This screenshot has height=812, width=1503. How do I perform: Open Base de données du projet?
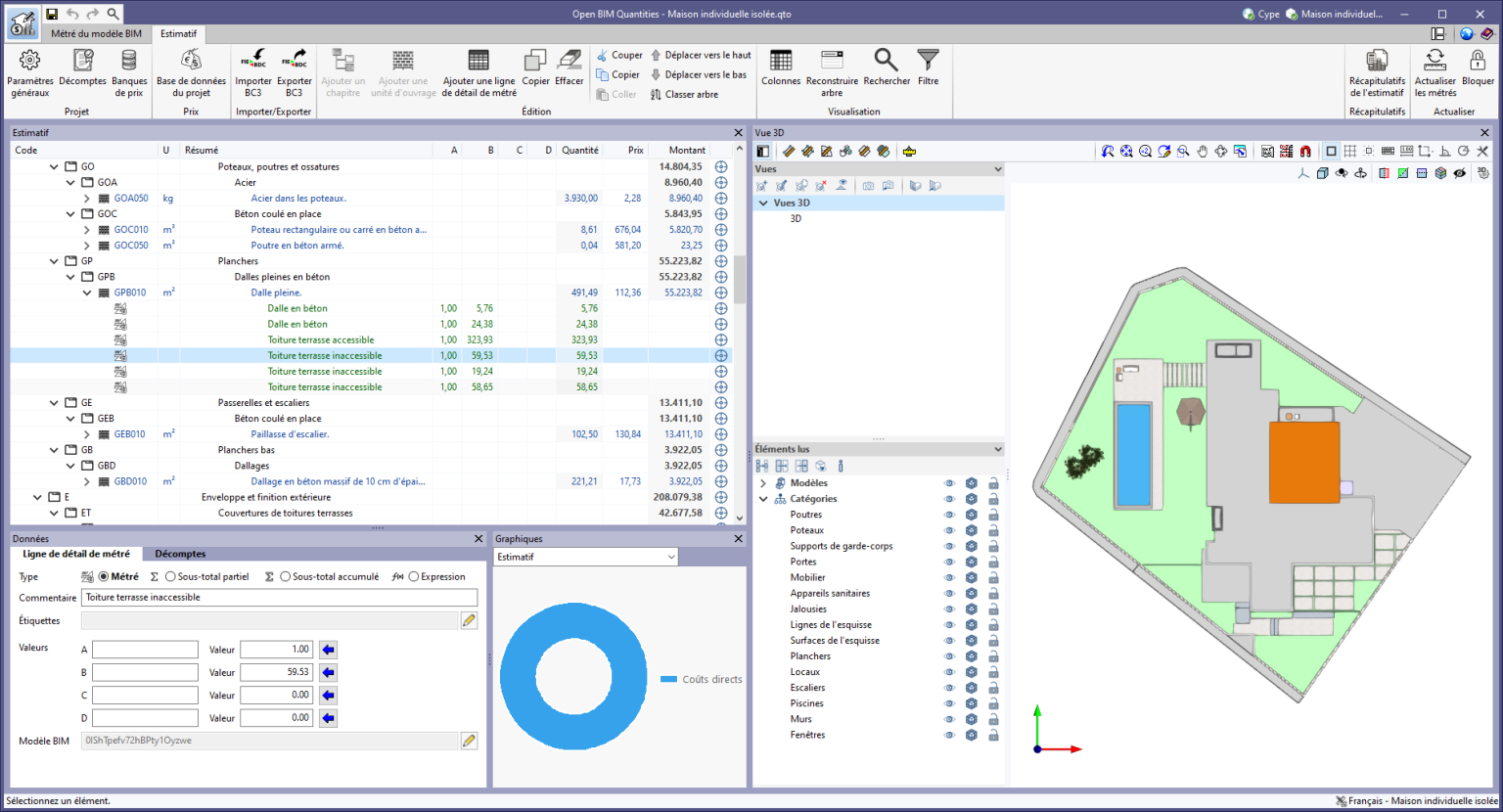(x=191, y=72)
